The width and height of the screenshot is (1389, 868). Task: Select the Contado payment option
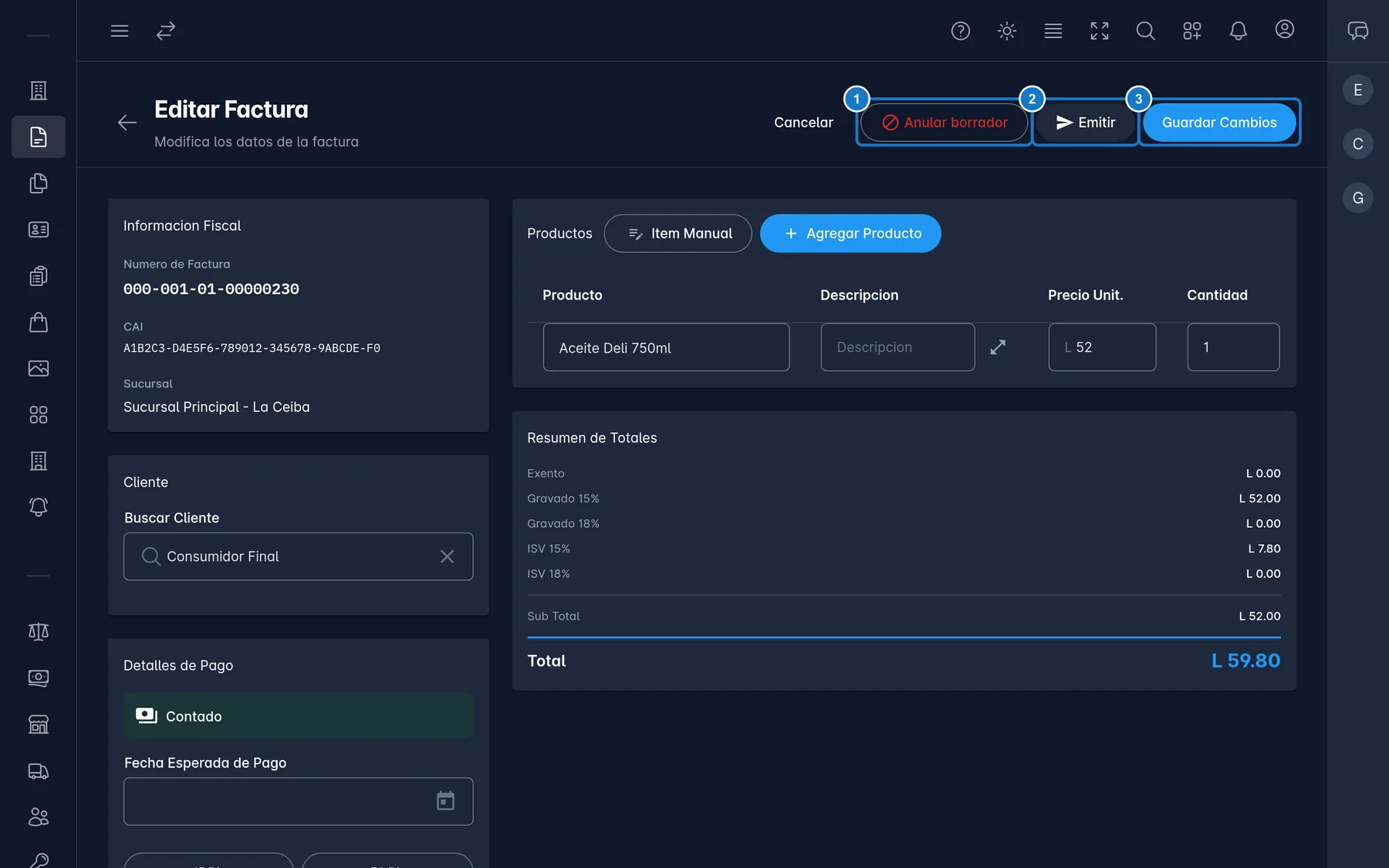click(x=298, y=716)
